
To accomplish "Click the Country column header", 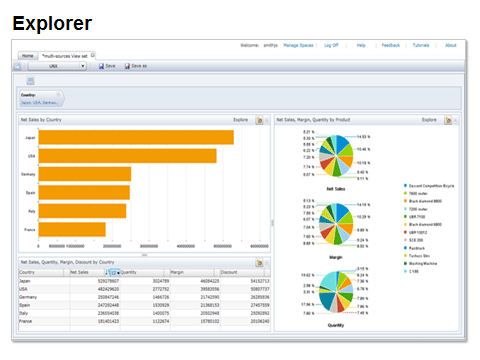I will coord(41,272).
